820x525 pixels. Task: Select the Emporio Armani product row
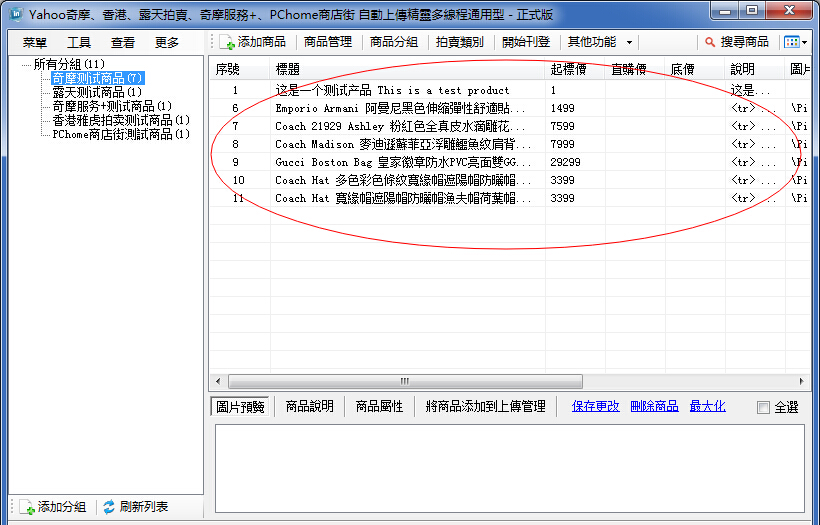pyautogui.click(x=510, y=108)
